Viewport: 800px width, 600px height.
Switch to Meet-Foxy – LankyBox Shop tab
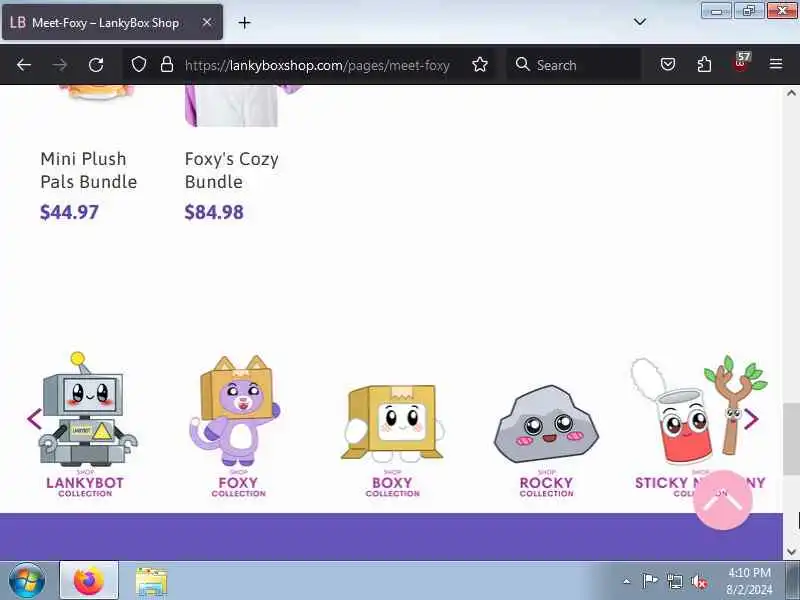click(112, 22)
